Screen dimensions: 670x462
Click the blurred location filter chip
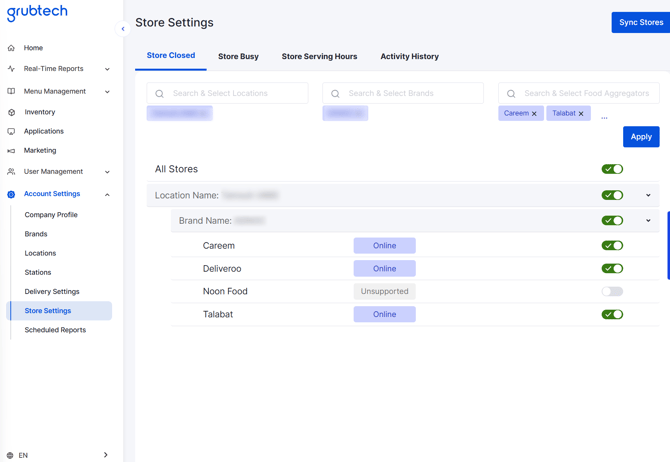[x=179, y=113]
